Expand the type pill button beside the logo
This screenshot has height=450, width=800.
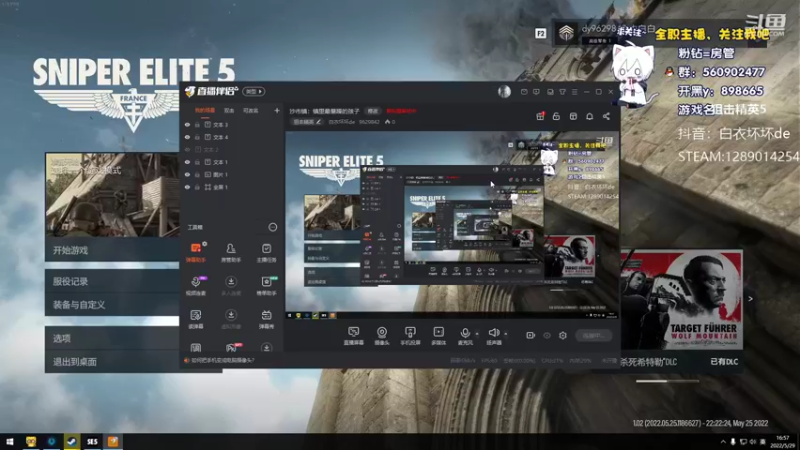tap(254, 91)
